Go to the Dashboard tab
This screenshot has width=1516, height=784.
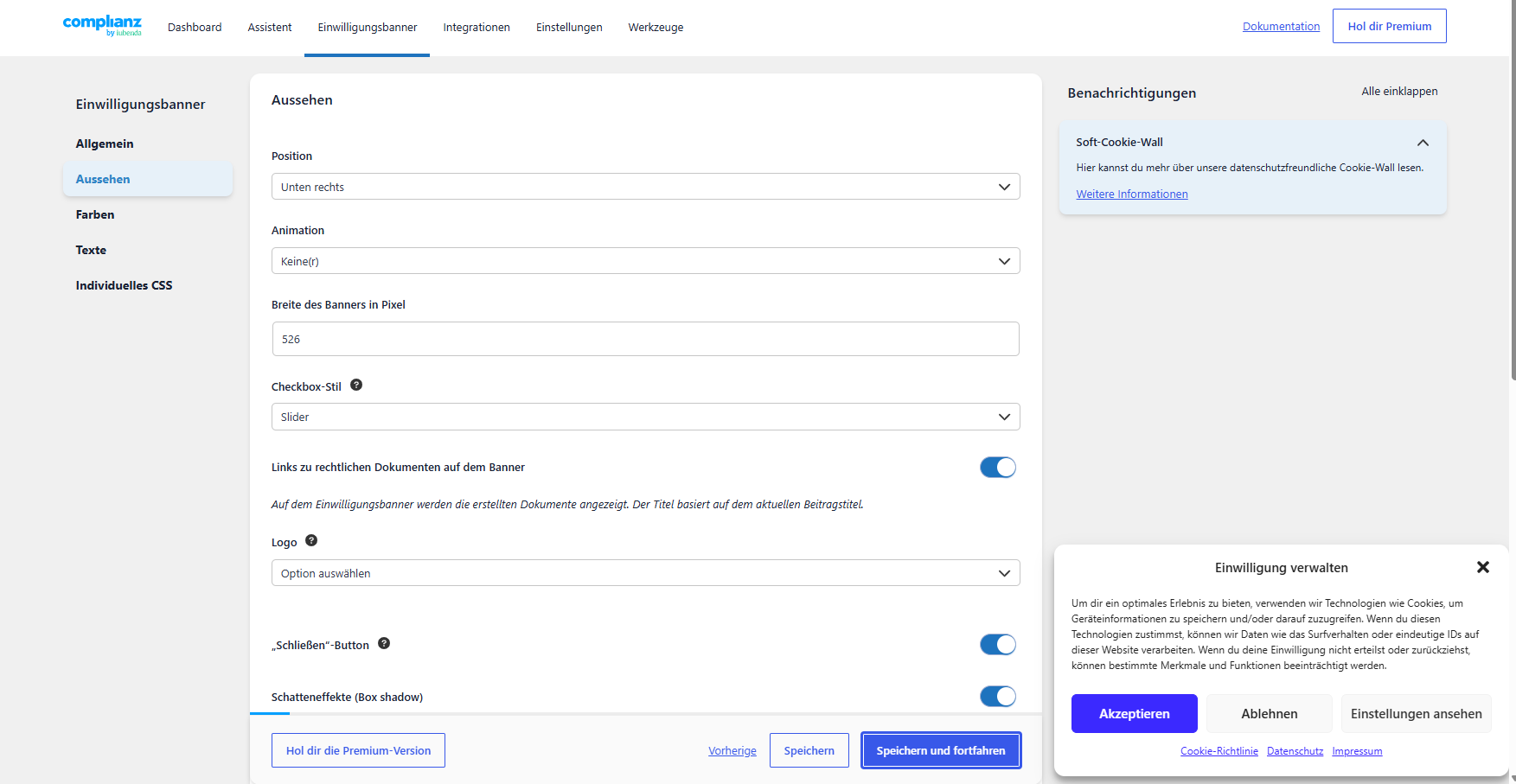195,28
